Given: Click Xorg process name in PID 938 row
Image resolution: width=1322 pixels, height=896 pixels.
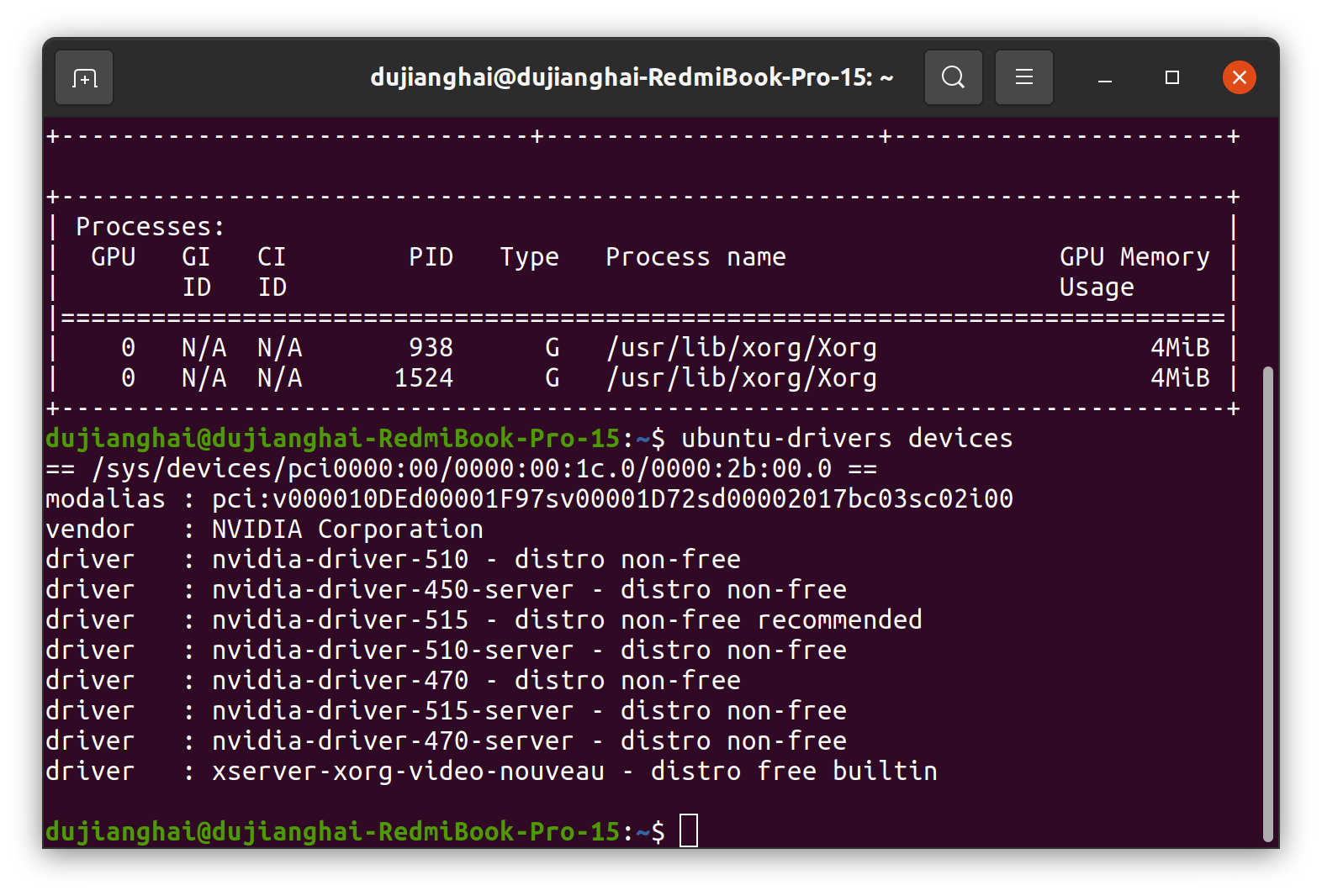Looking at the screenshot, I should [x=741, y=347].
